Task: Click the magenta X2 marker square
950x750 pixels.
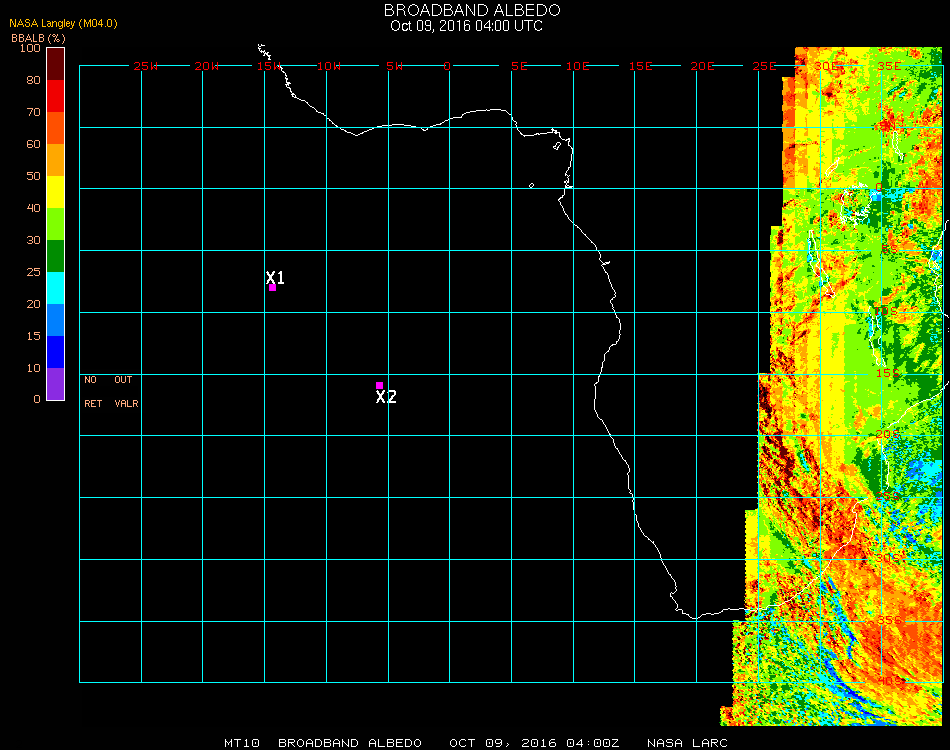Action: (x=379, y=385)
